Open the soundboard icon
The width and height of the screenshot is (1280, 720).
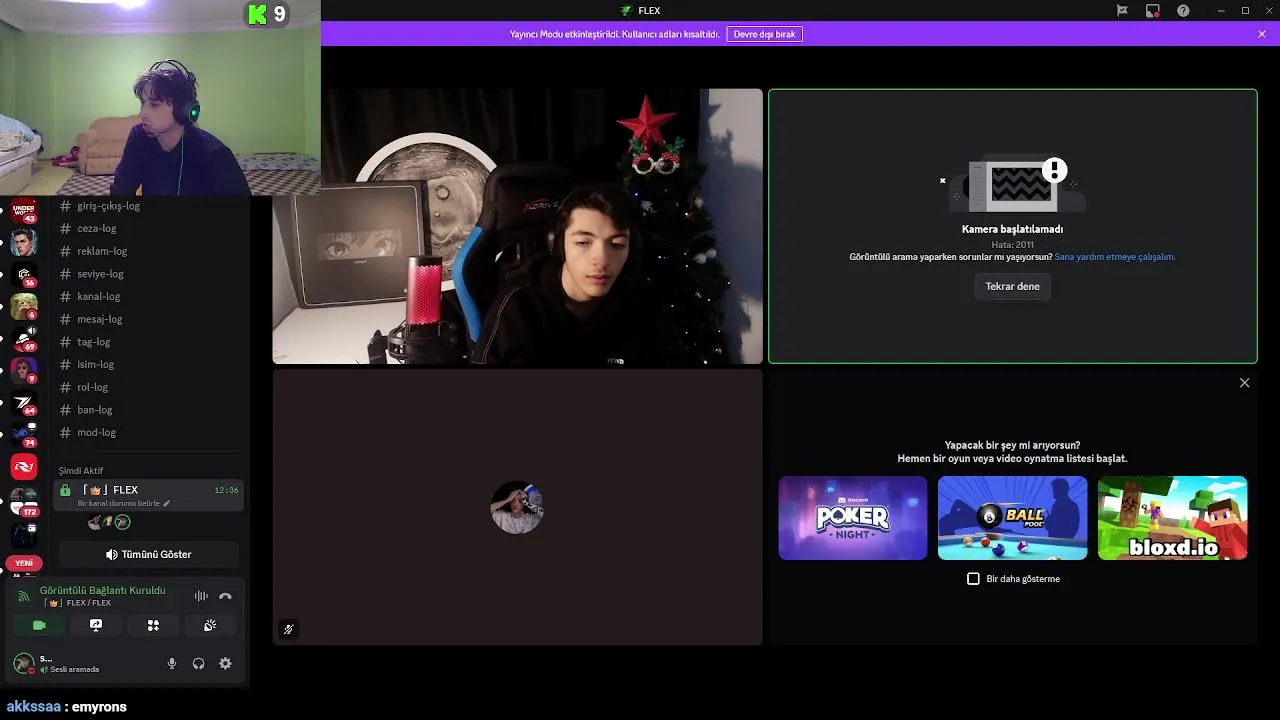210,625
